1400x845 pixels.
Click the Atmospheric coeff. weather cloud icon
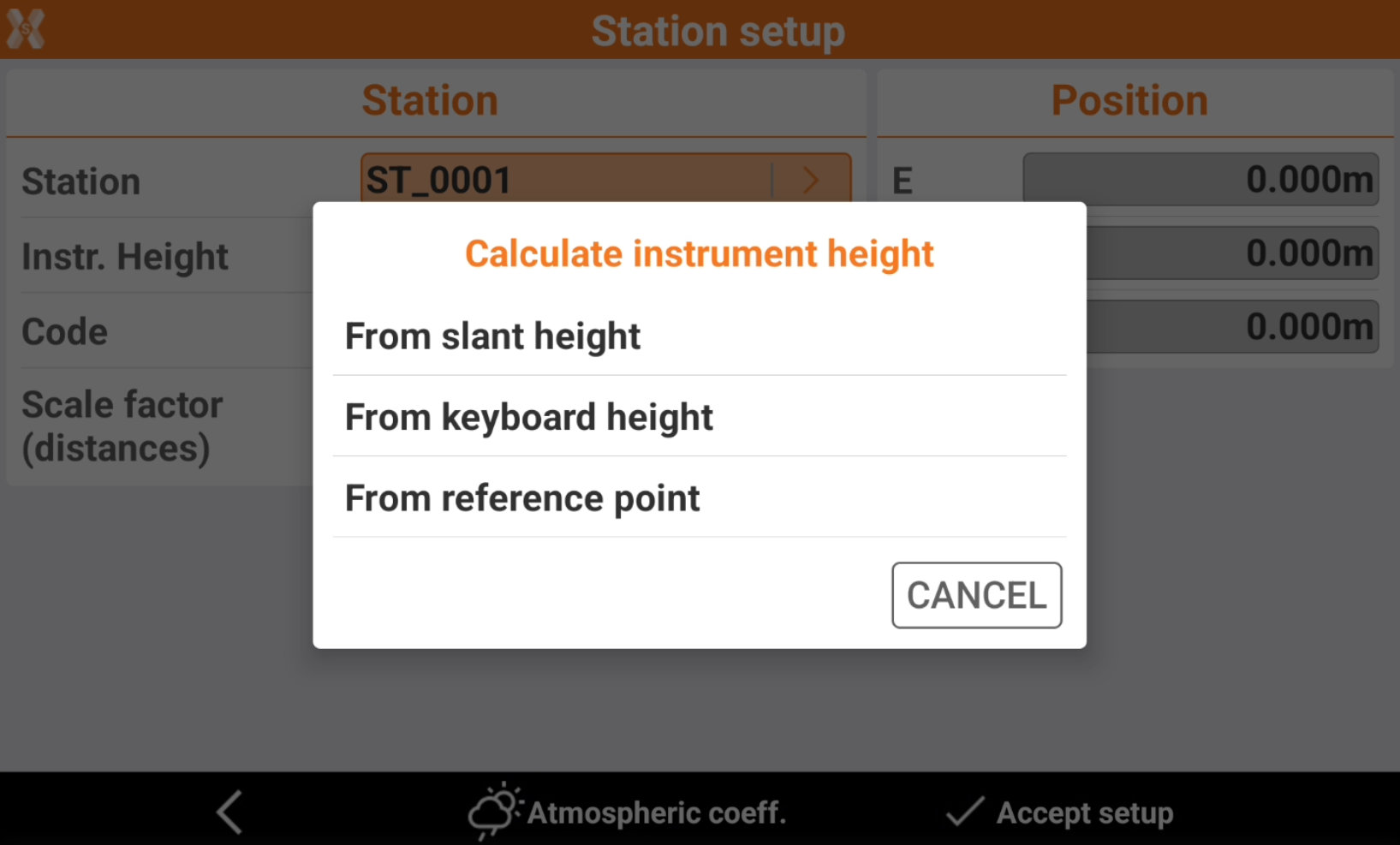494,810
